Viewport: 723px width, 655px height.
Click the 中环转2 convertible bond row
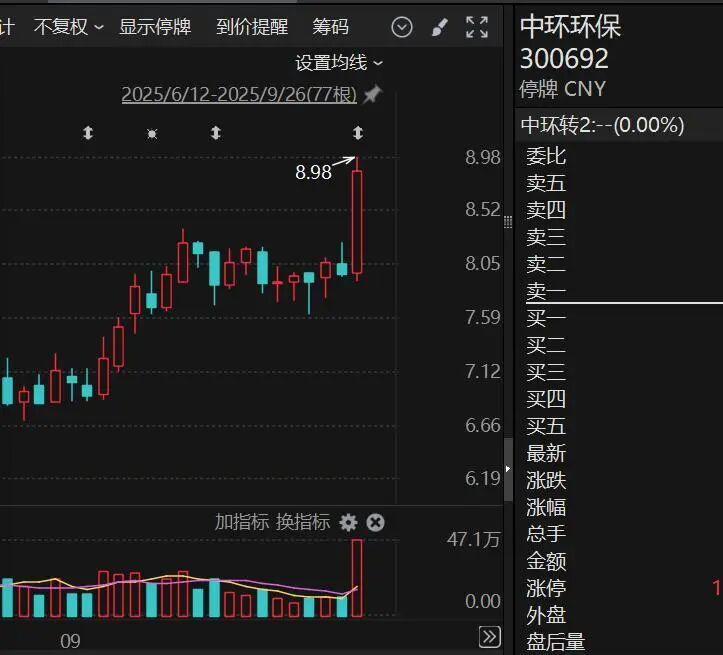[x=603, y=125]
